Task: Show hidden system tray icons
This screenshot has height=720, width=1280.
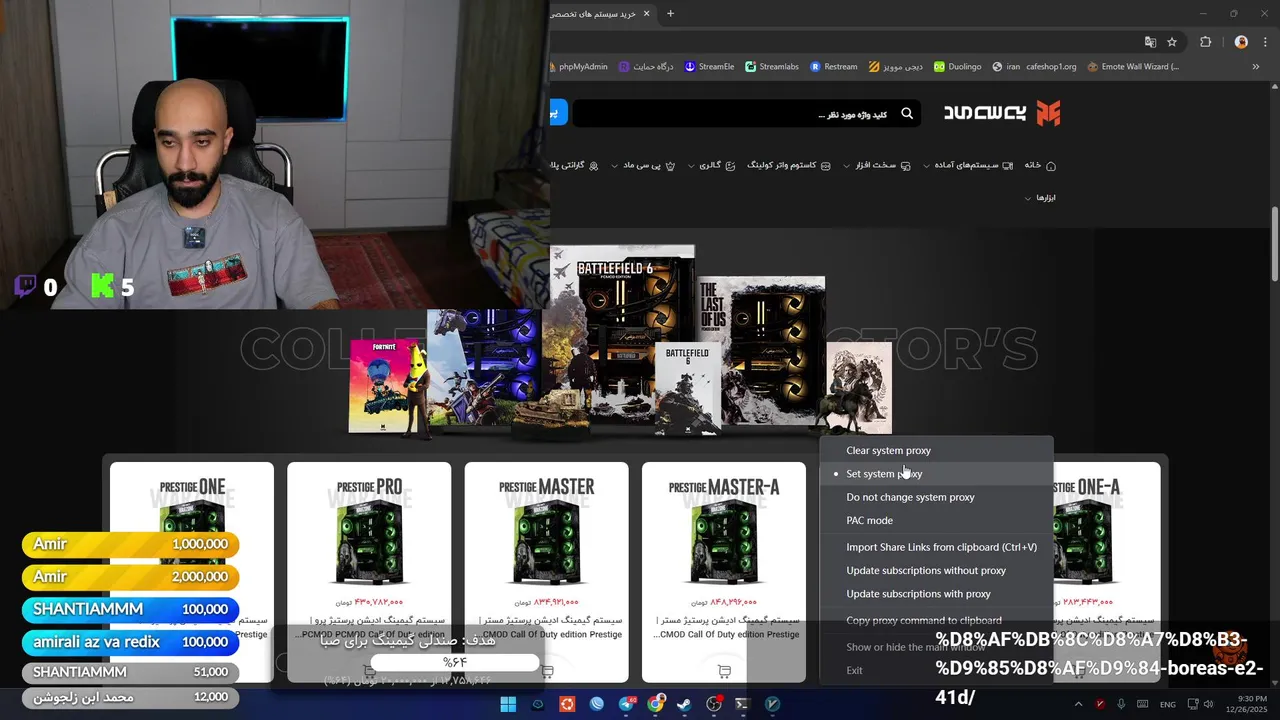Action: [x=1078, y=704]
